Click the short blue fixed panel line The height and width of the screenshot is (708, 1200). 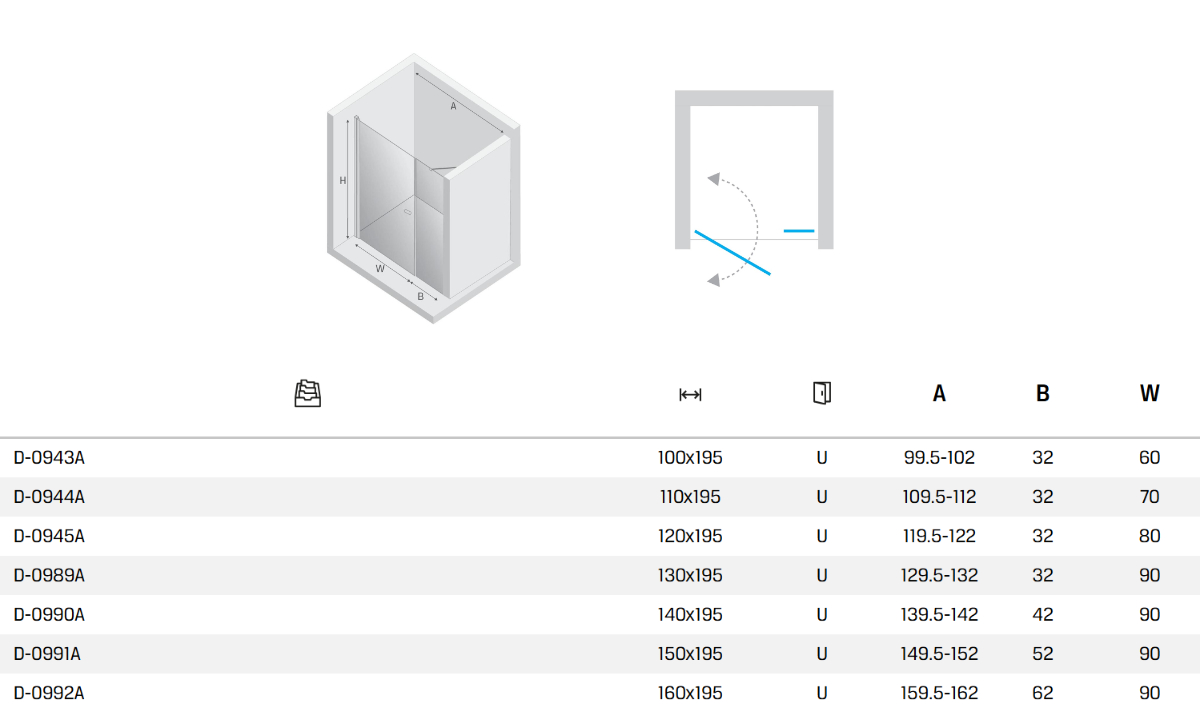[799, 231]
